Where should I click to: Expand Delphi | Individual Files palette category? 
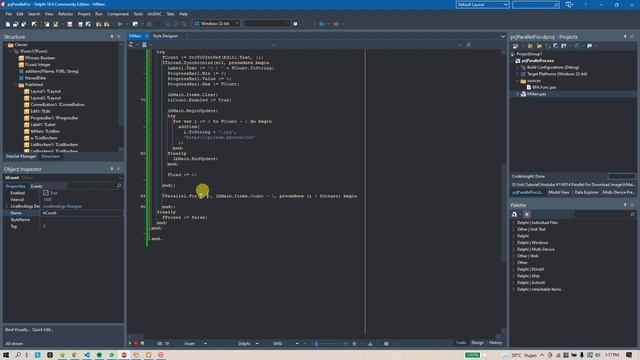514,223
